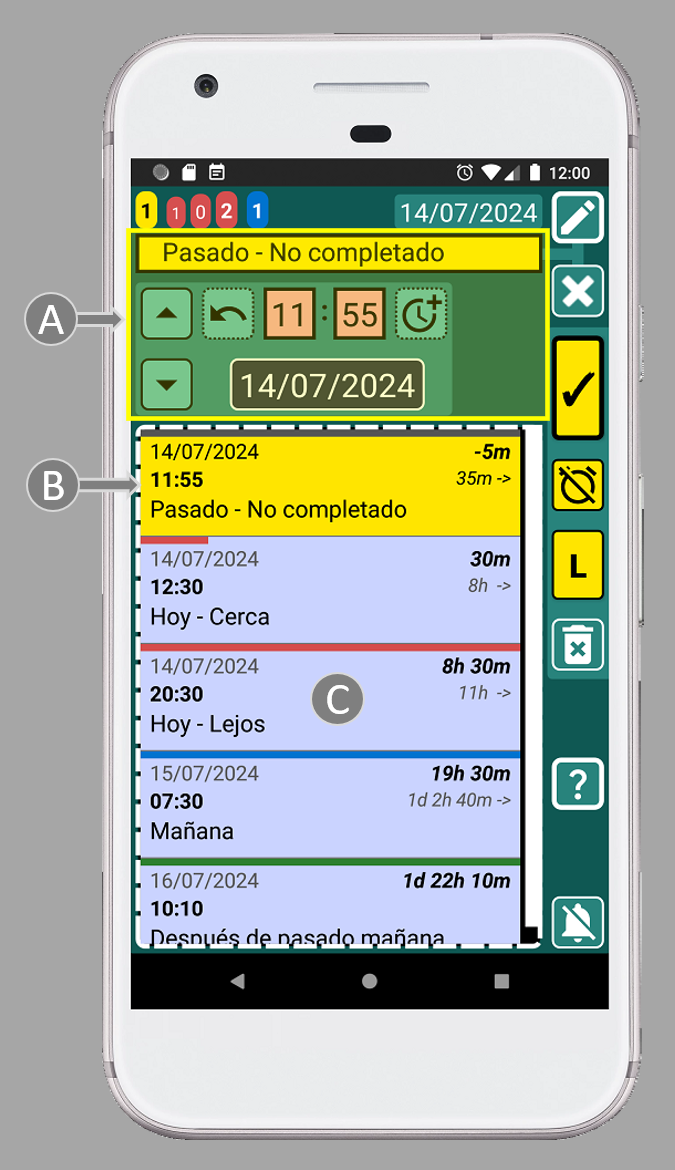Viewport: 675px width, 1170px height.
Task: Open help with question mark icon
Action: pos(578,783)
